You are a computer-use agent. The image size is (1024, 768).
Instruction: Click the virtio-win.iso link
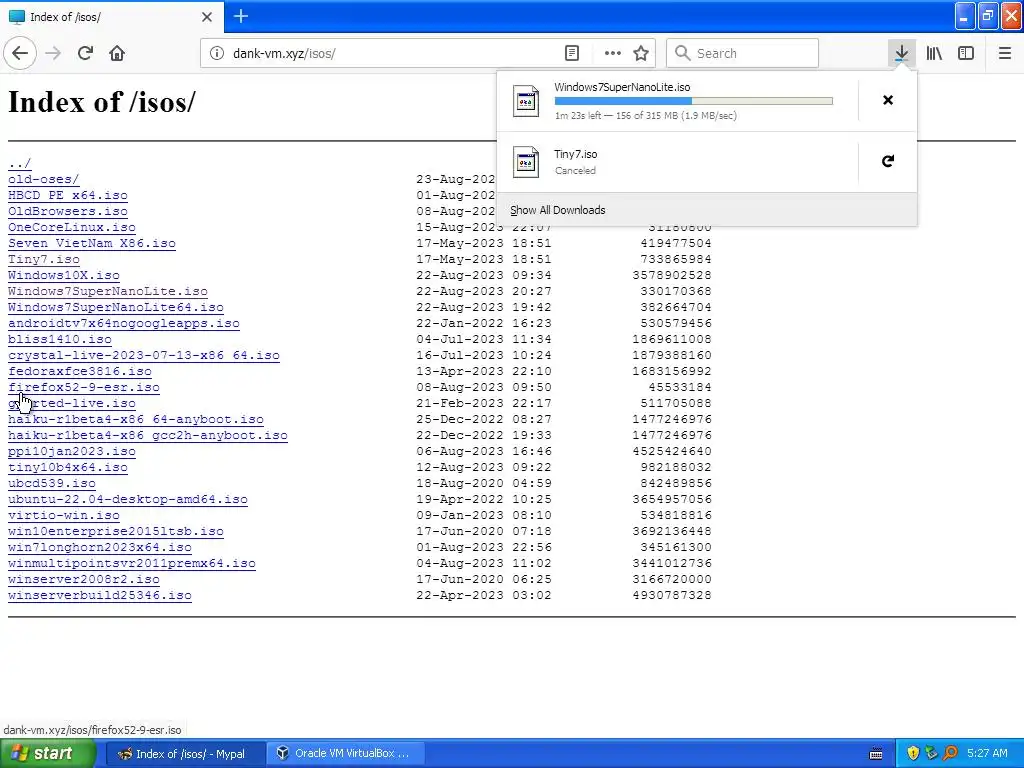click(64, 515)
